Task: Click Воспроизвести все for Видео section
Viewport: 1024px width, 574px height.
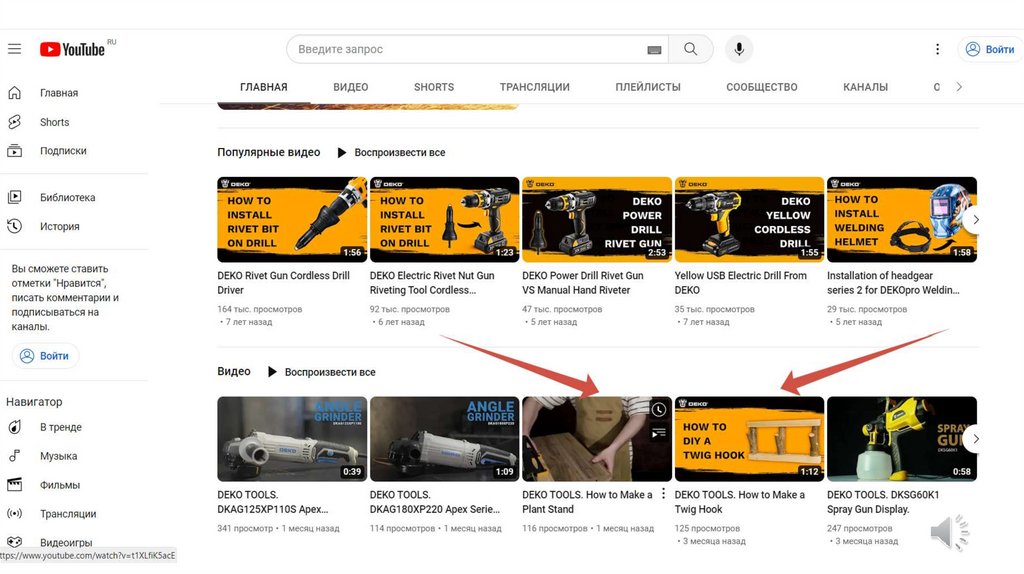Action: coord(330,372)
